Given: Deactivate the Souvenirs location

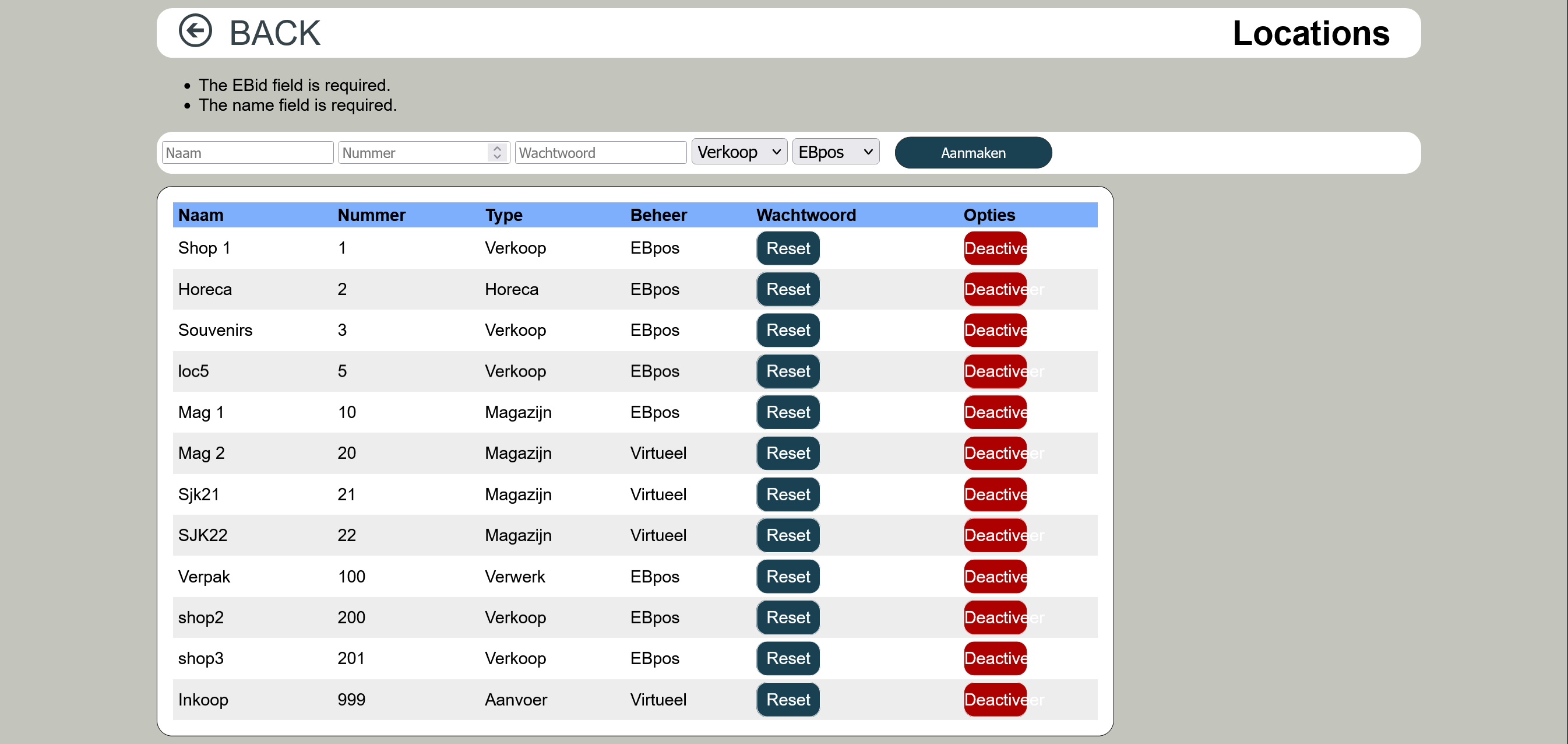Looking at the screenshot, I should (995, 330).
